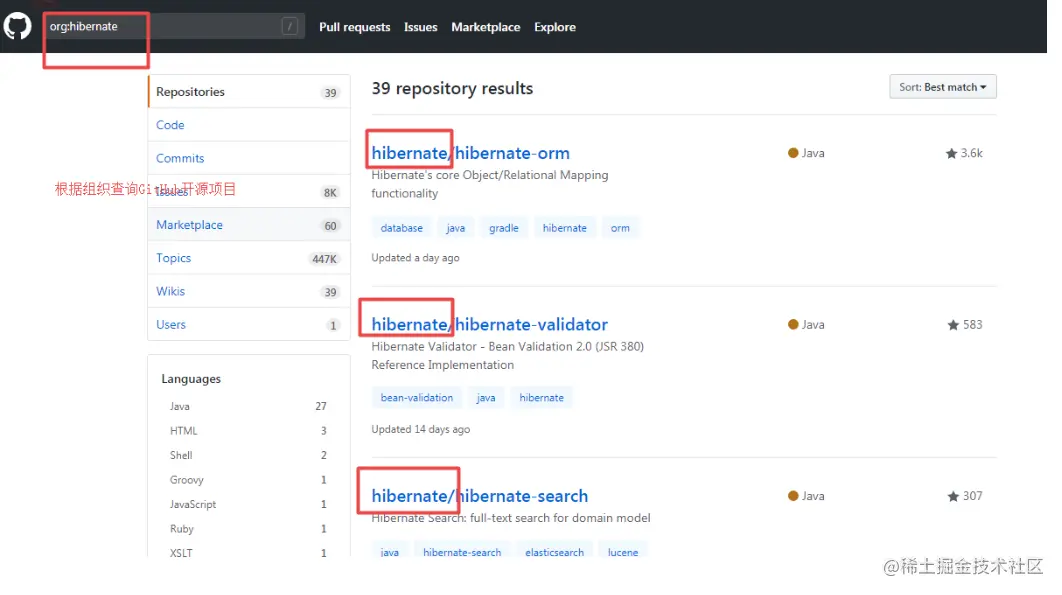Filter by Groovy language

(x=248, y=479)
